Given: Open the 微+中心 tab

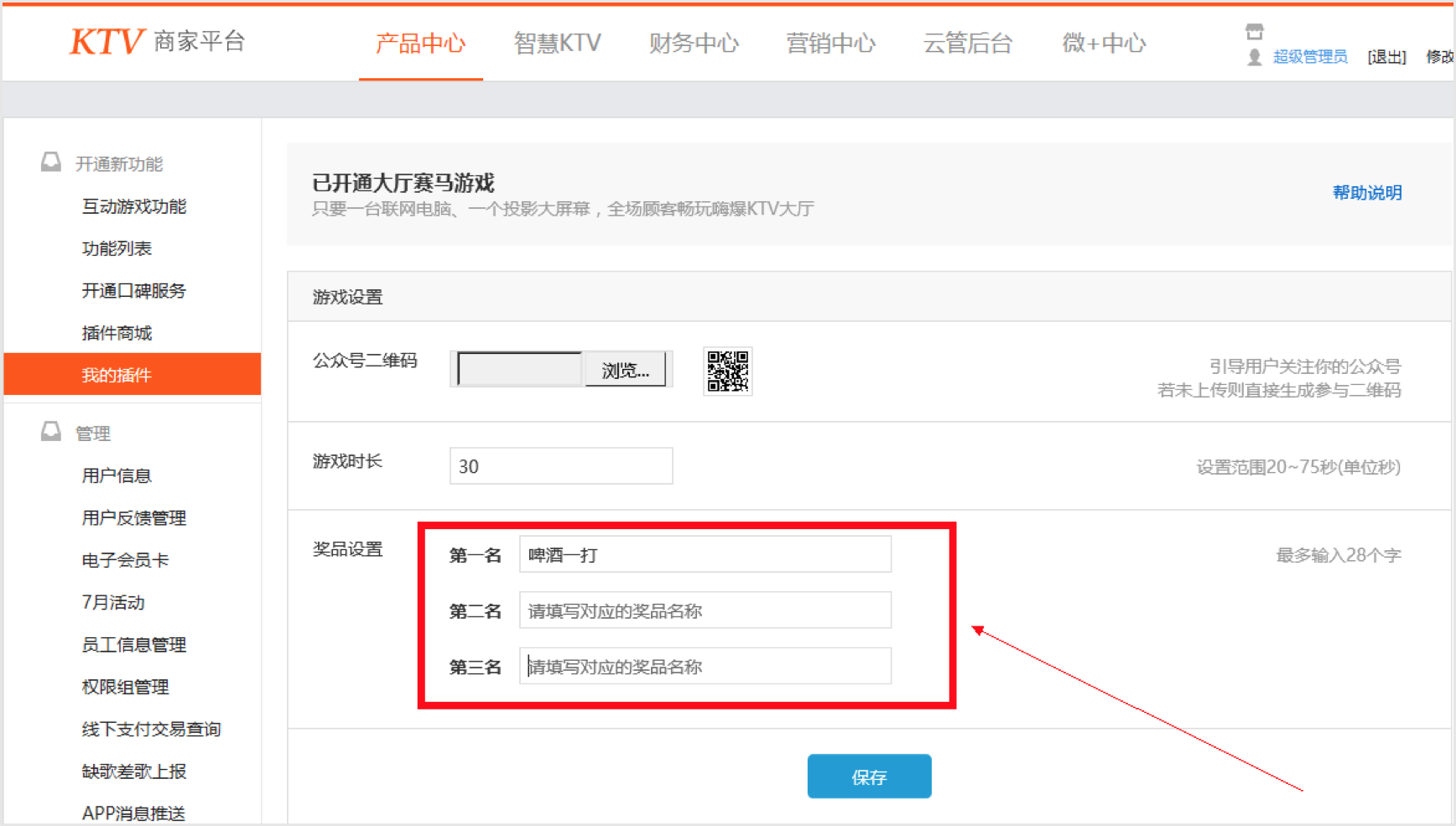Looking at the screenshot, I should [1104, 43].
